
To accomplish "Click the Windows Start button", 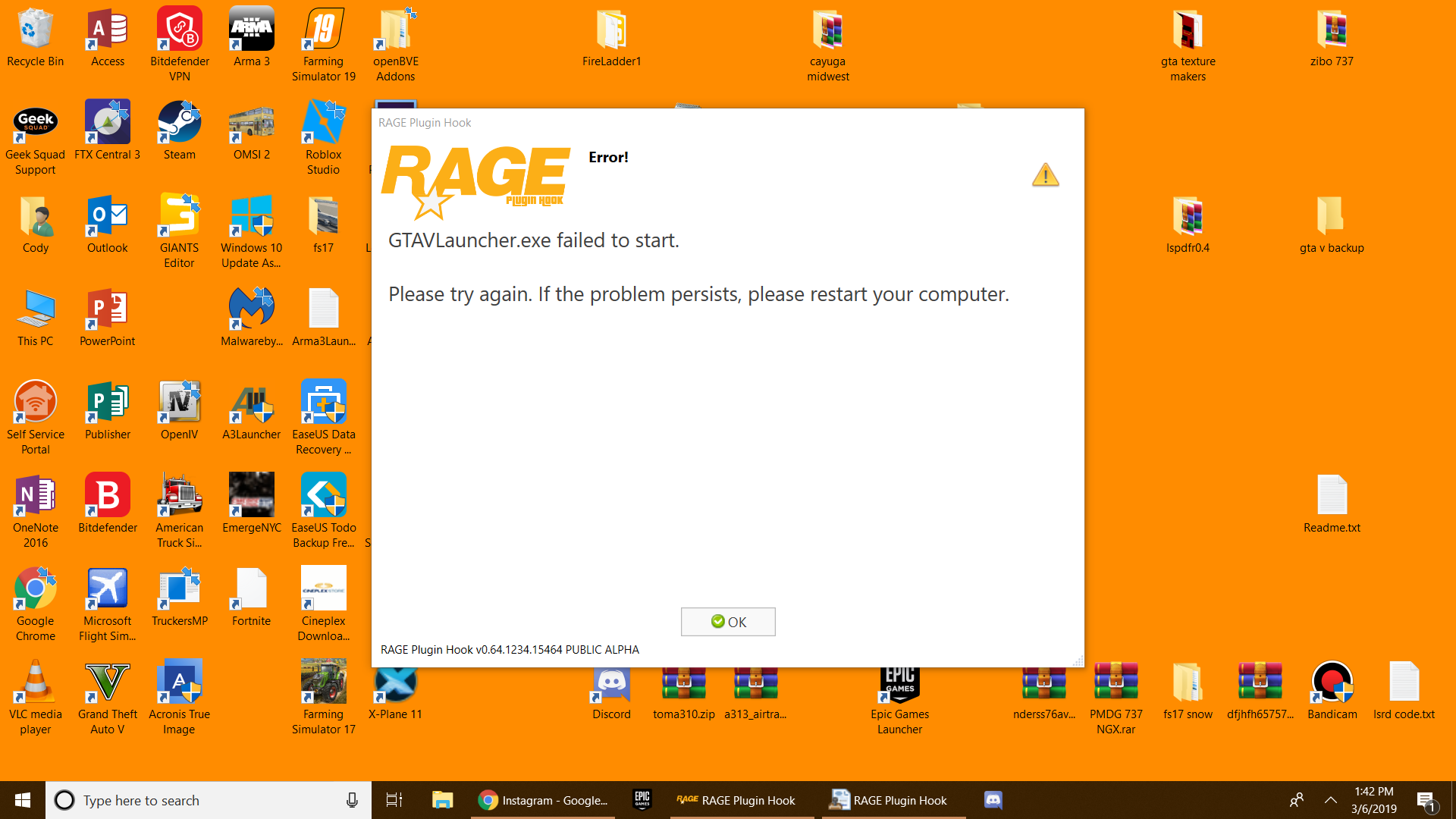I will click(x=23, y=800).
